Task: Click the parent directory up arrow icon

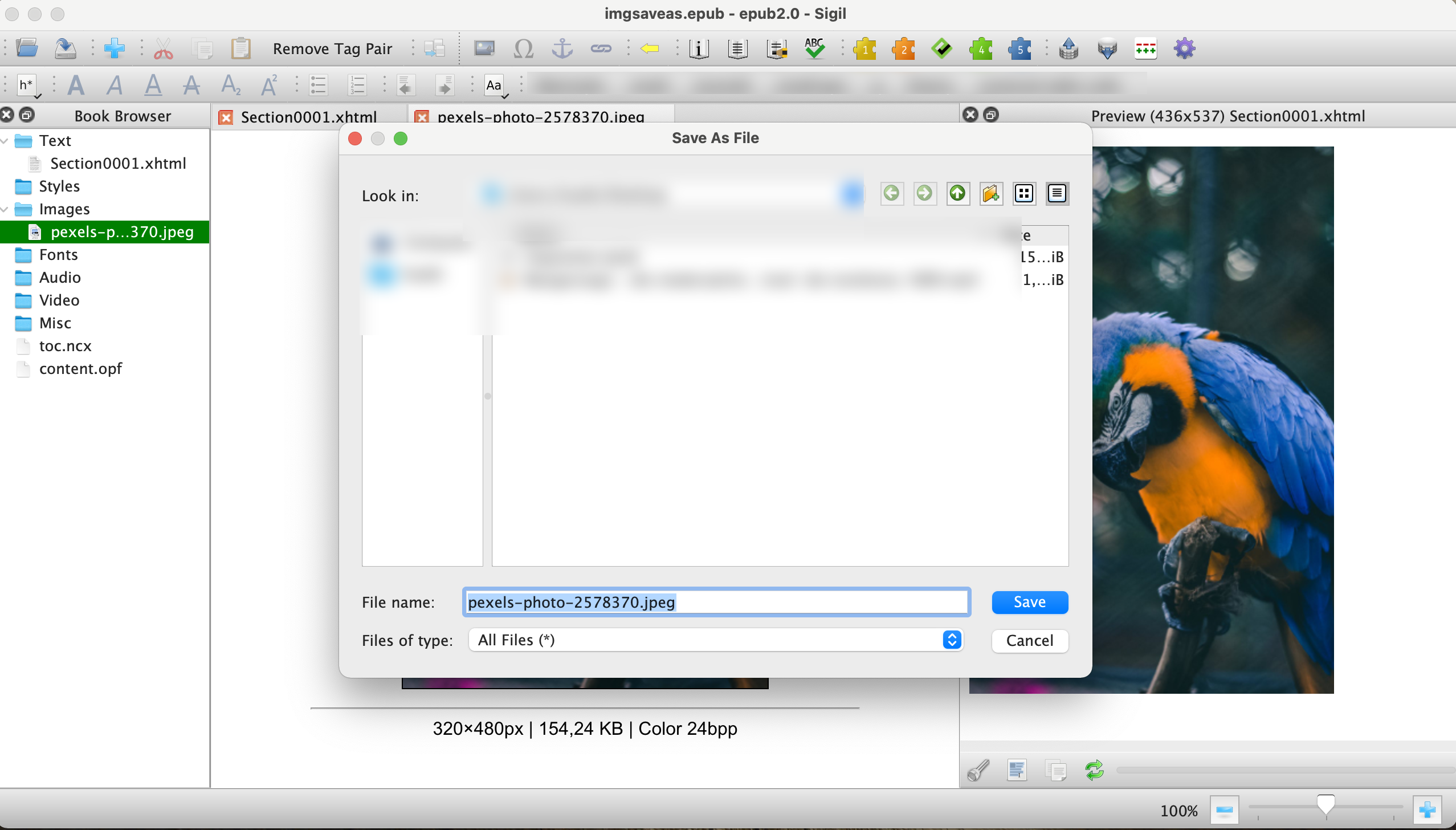Action: [x=958, y=194]
